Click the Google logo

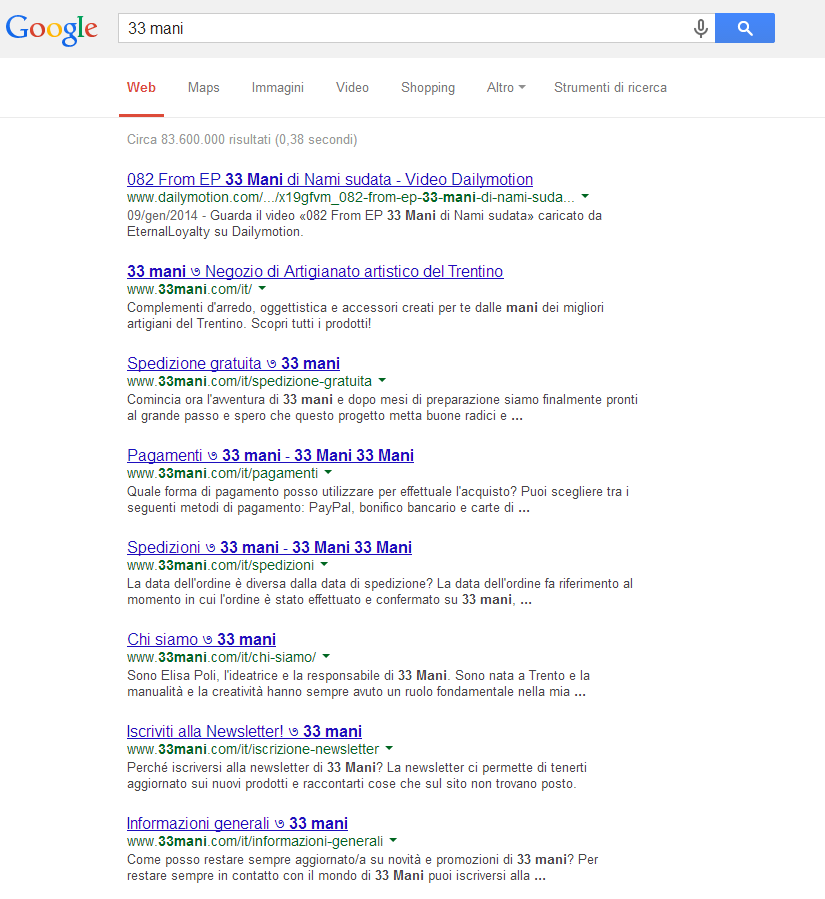(52, 29)
